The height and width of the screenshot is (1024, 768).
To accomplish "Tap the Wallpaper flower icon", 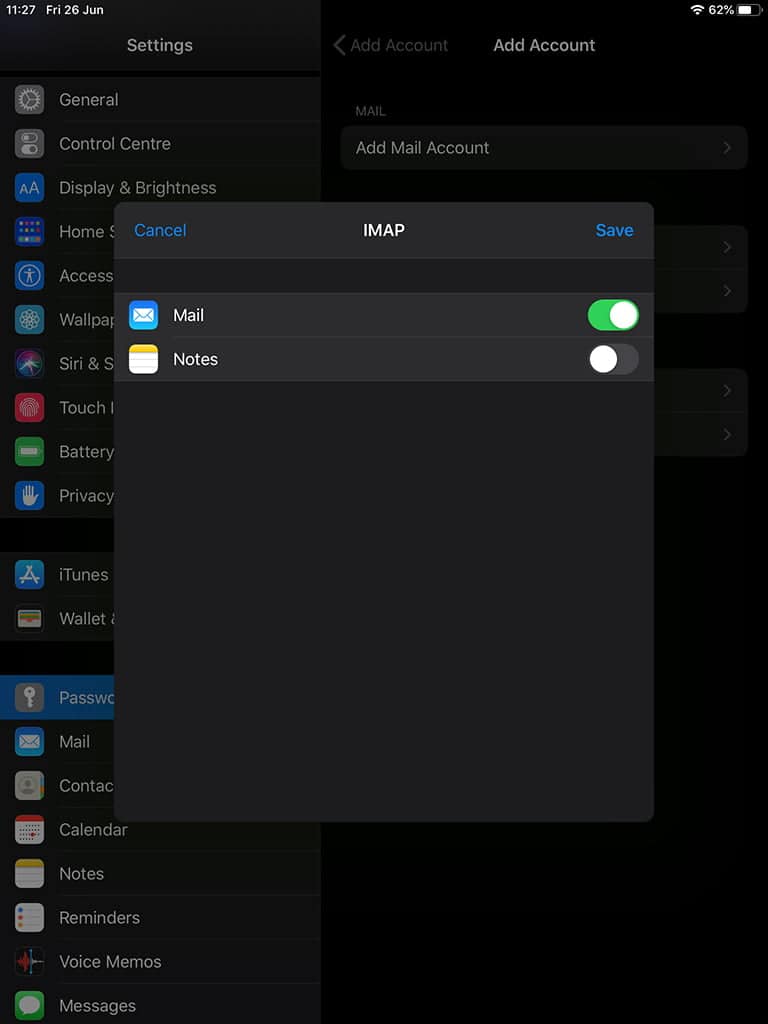I will tap(29, 319).
